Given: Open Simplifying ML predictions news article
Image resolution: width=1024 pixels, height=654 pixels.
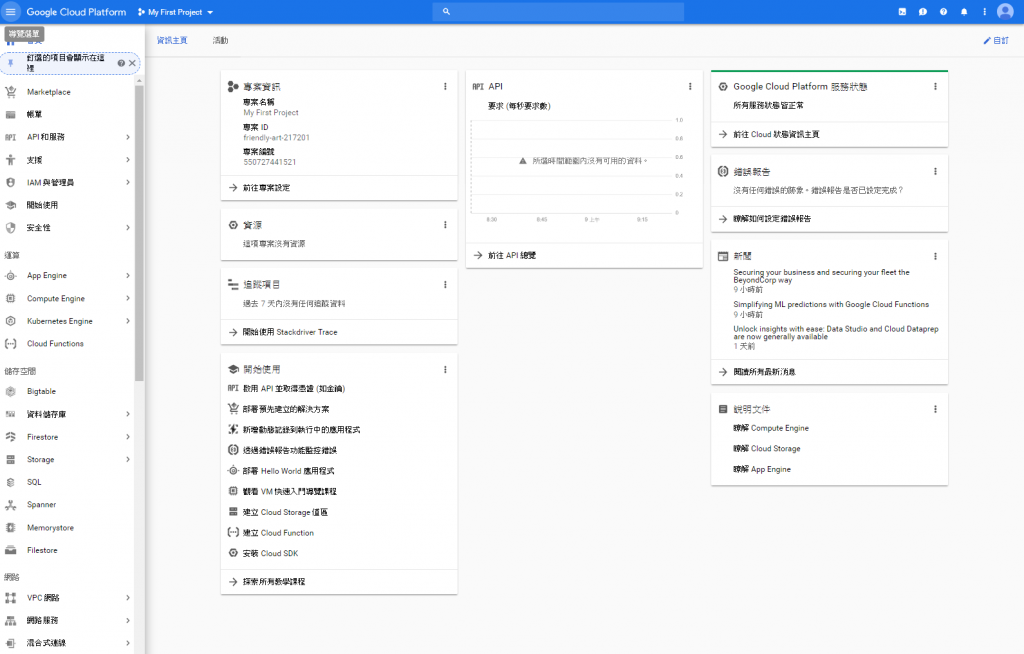Looking at the screenshot, I should tap(831, 304).
